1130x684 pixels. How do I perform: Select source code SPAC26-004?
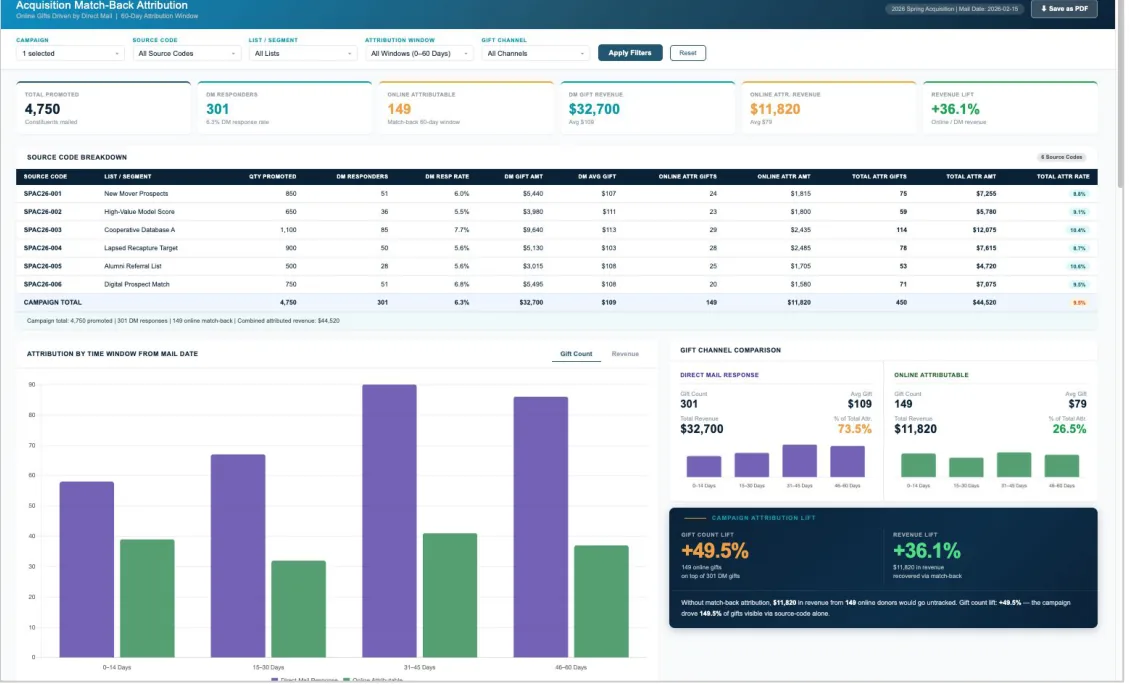(43, 248)
